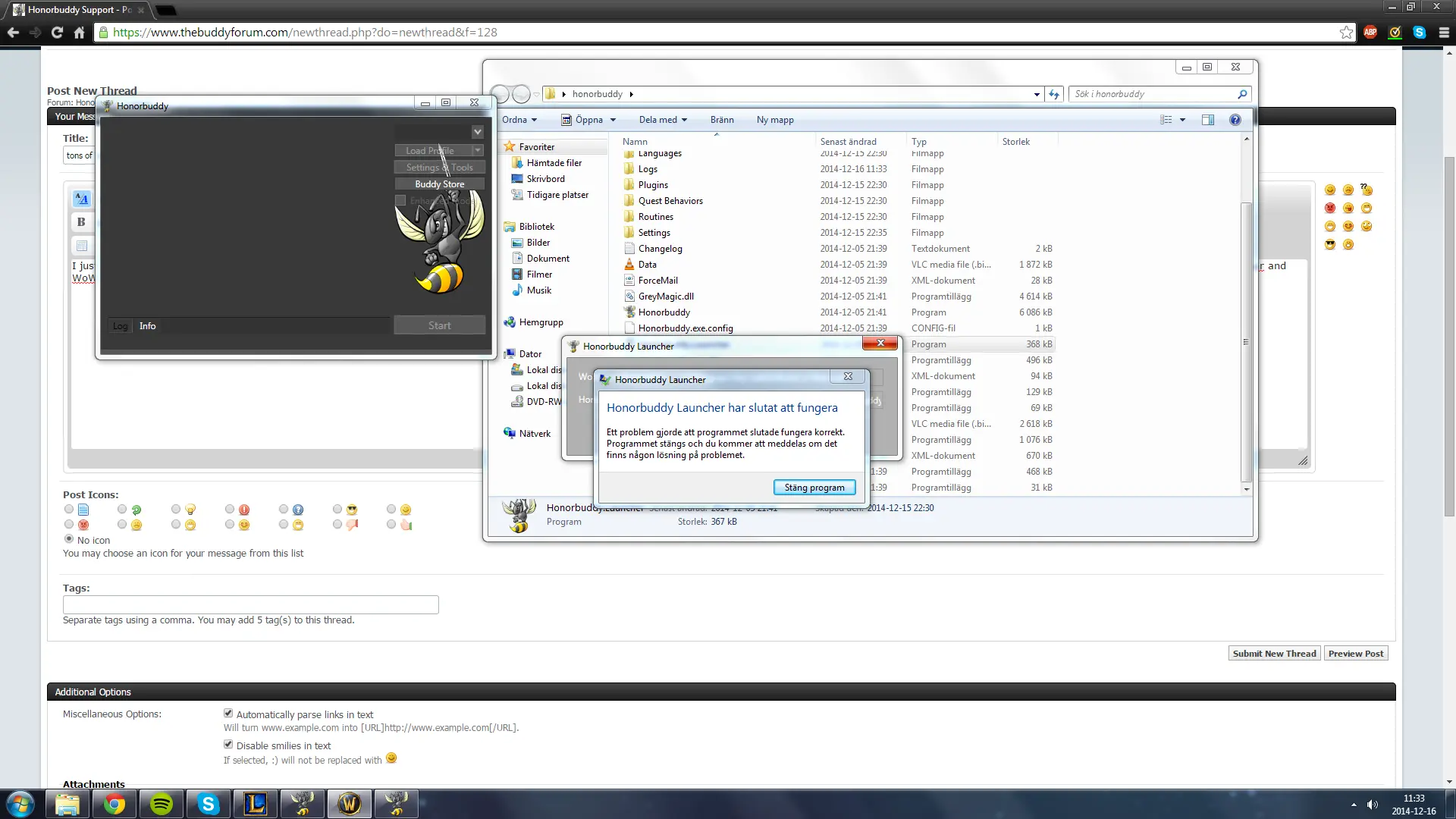1456x819 pixels.
Task: Insert the confused question-marks smiley
Action: pyautogui.click(x=1367, y=190)
